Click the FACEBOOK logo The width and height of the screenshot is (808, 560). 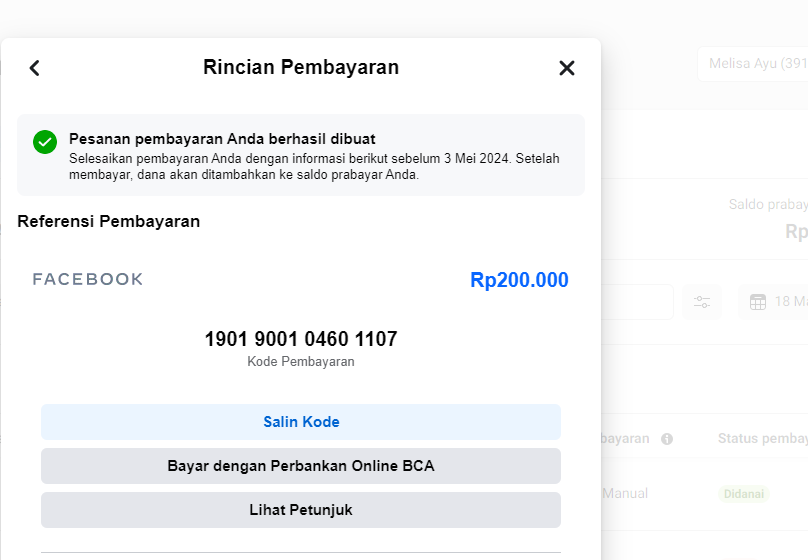point(88,279)
